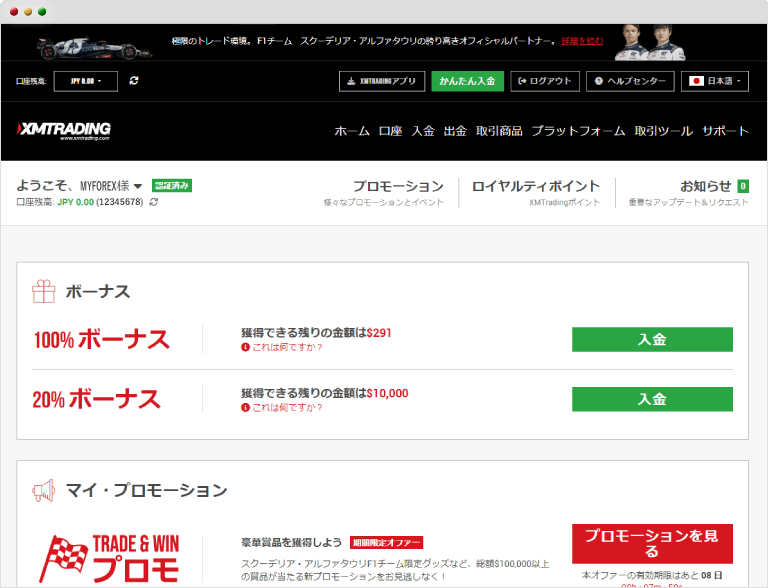Open the プラットフォーム menu
Screen dimensions: 768x588
pyautogui.click(x=578, y=131)
